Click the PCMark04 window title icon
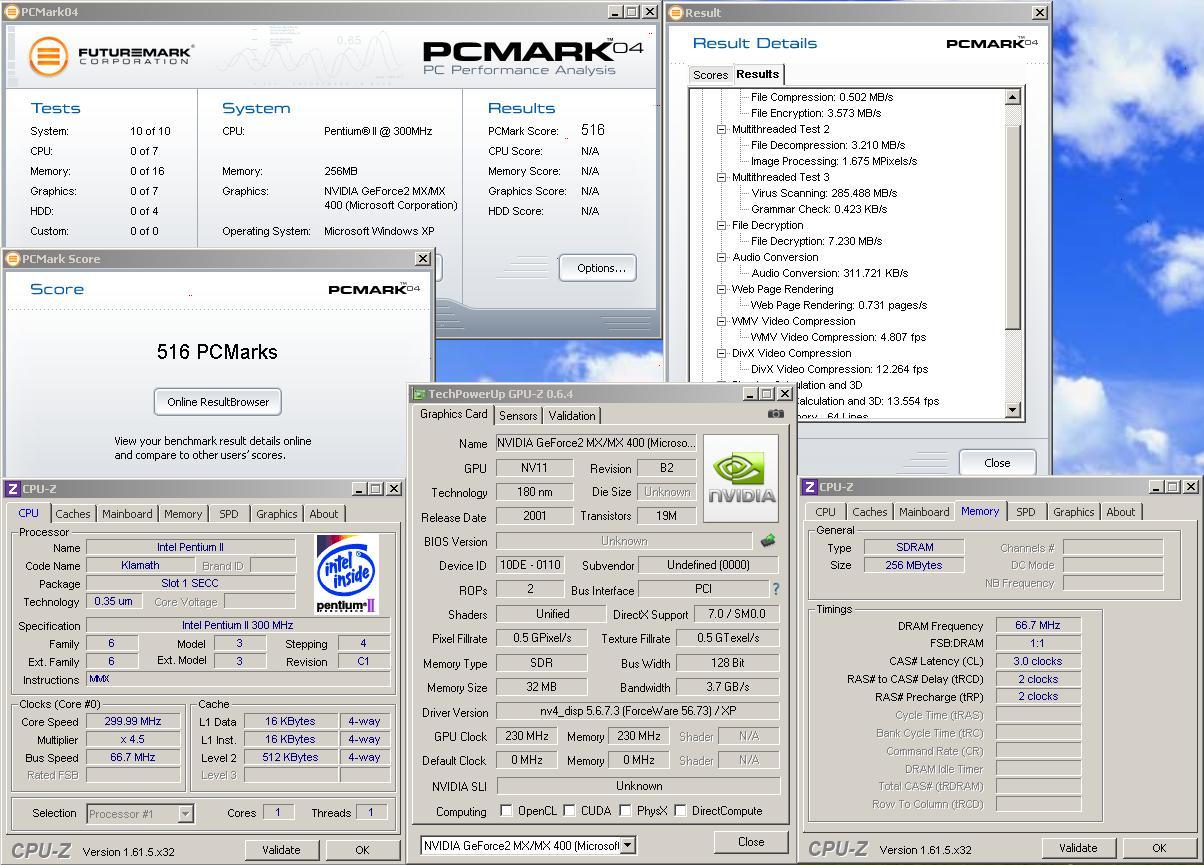Image resolution: width=1204 pixels, height=865 pixels. [10, 12]
